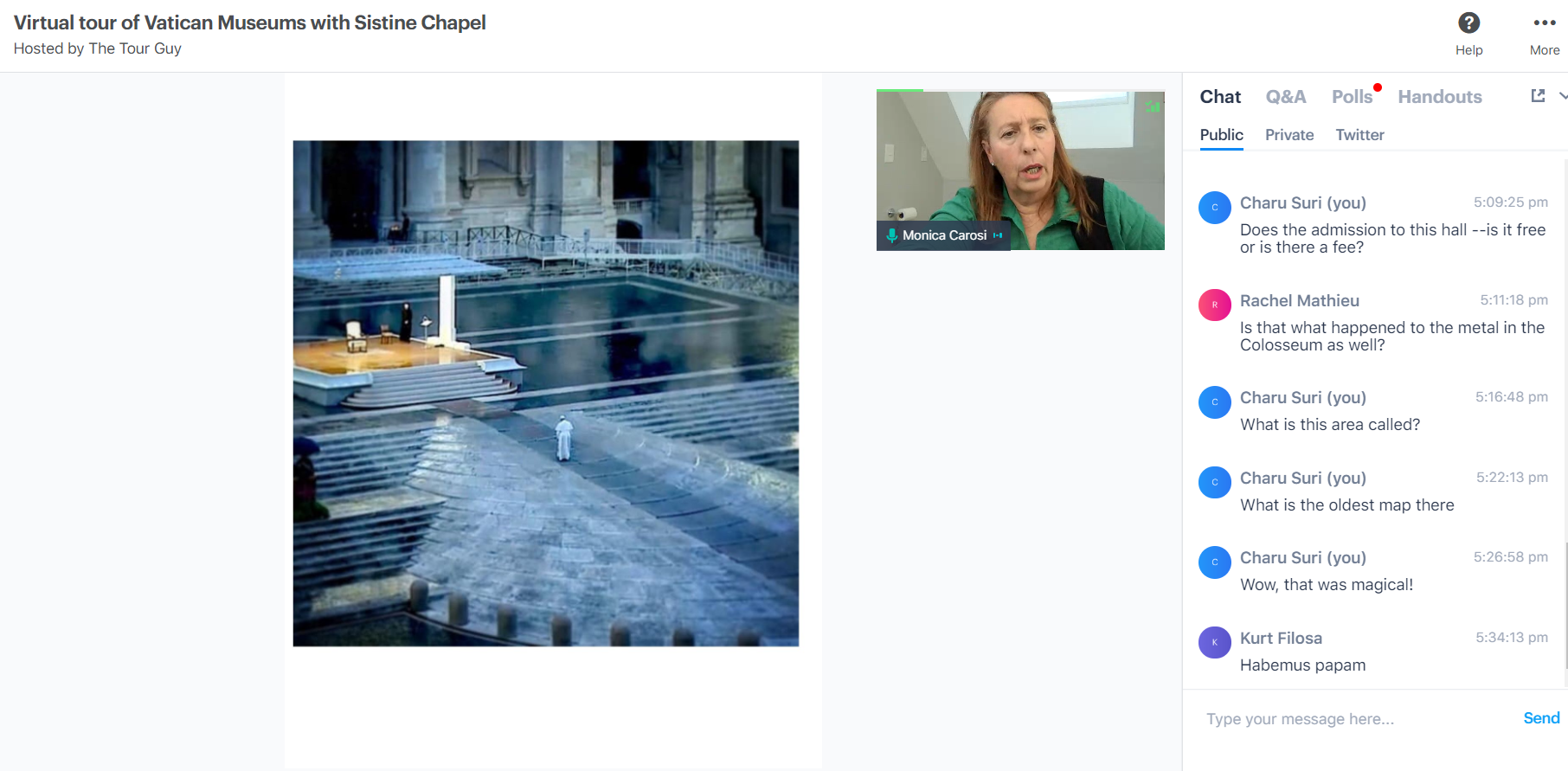The image size is (1568, 771).
Task: Open the Help question mark icon
Action: click(1468, 23)
